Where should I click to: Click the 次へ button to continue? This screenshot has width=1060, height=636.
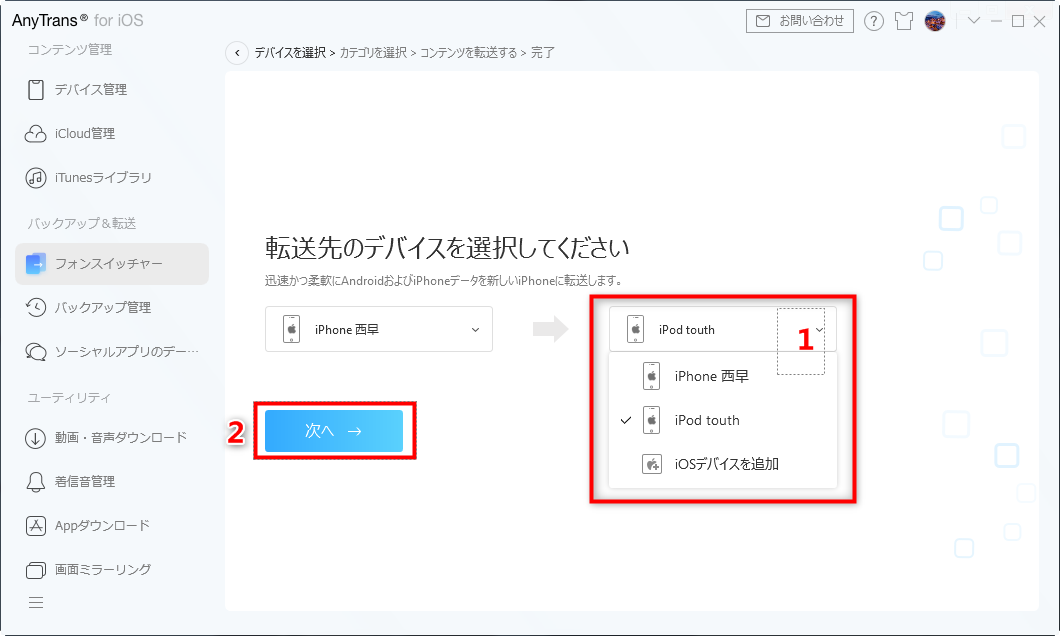(x=335, y=431)
